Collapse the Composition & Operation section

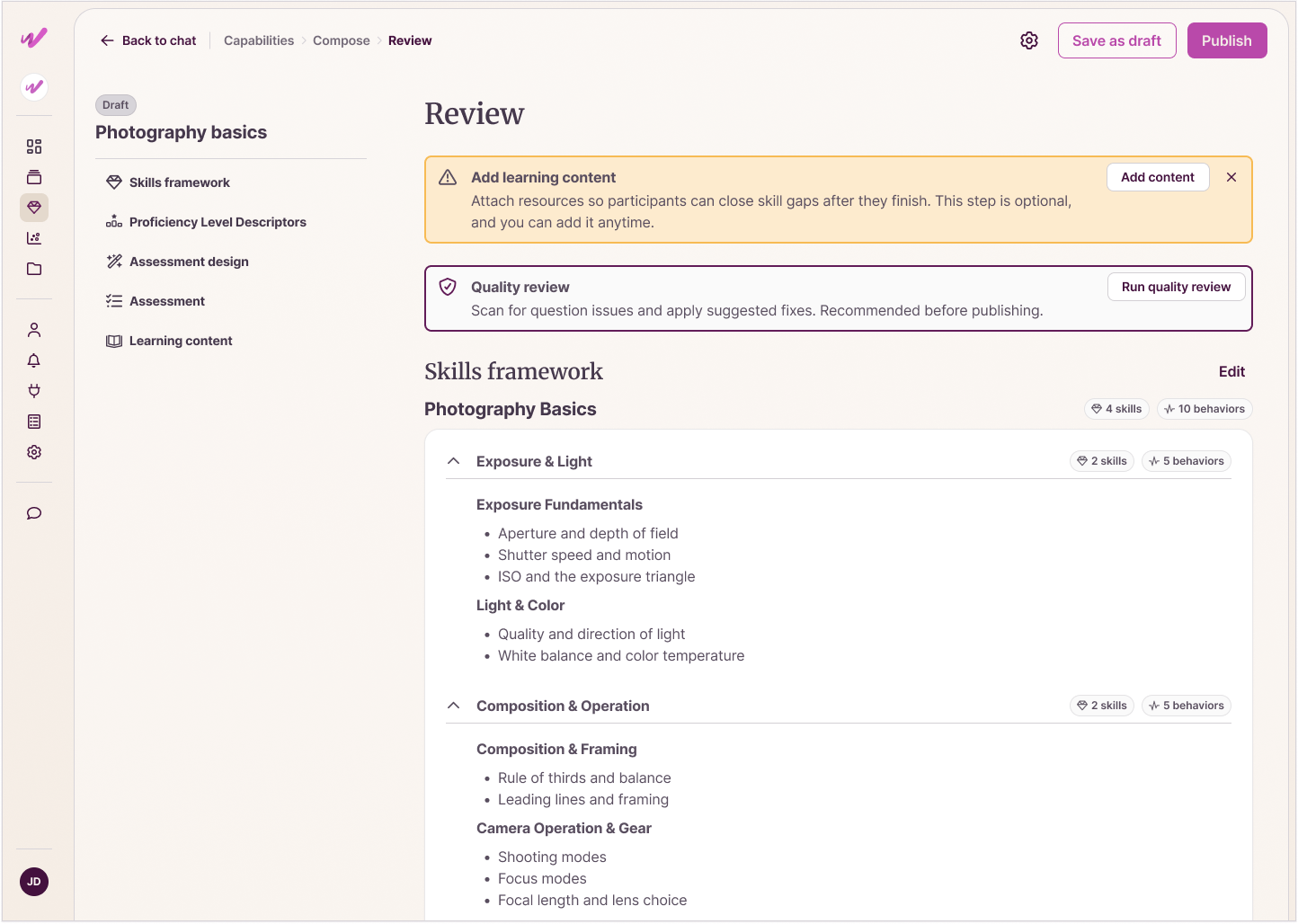coord(454,706)
